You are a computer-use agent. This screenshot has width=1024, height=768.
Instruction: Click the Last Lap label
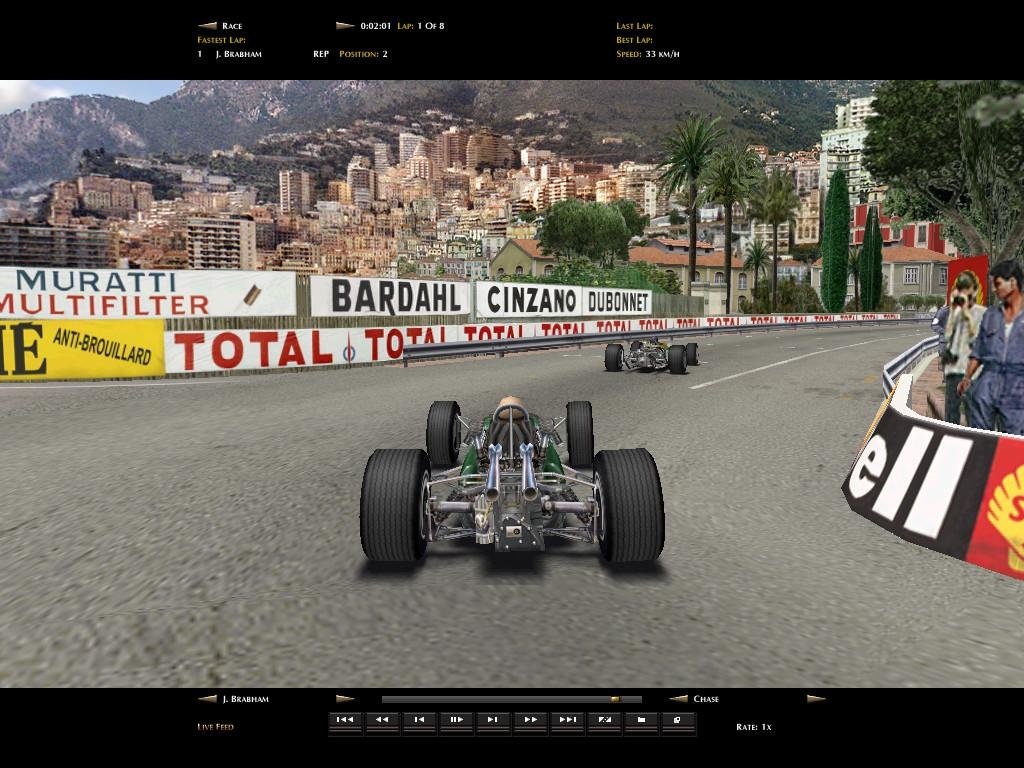tap(635, 26)
